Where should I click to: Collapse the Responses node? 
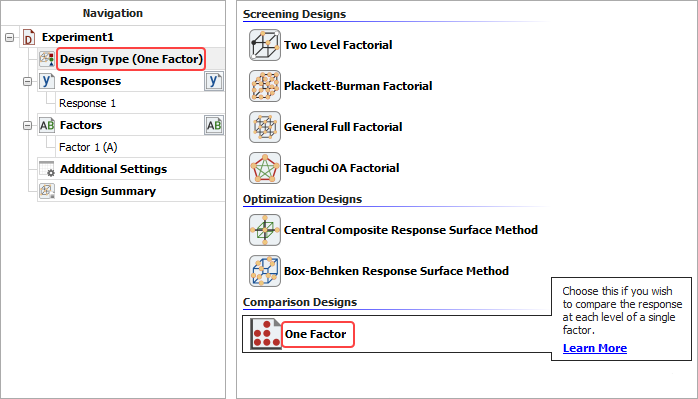(x=28, y=81)
